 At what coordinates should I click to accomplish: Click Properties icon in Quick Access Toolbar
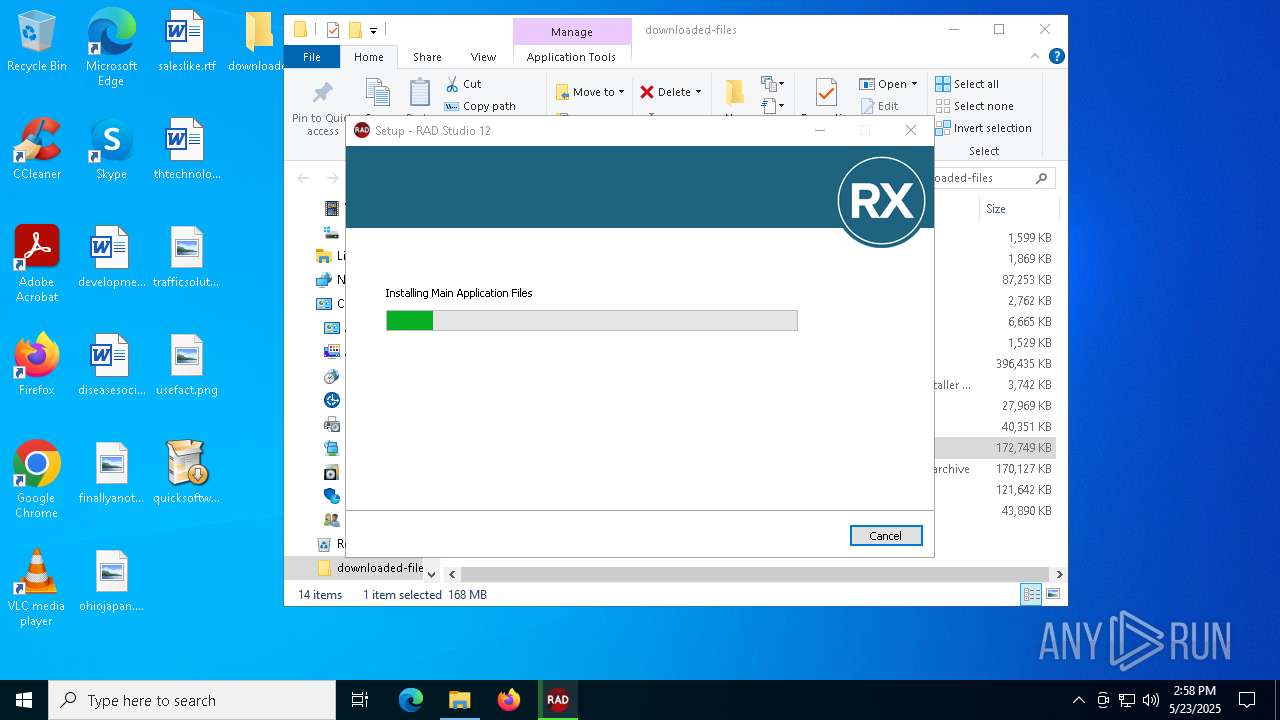pyautogui.click(x=333, y=30)
